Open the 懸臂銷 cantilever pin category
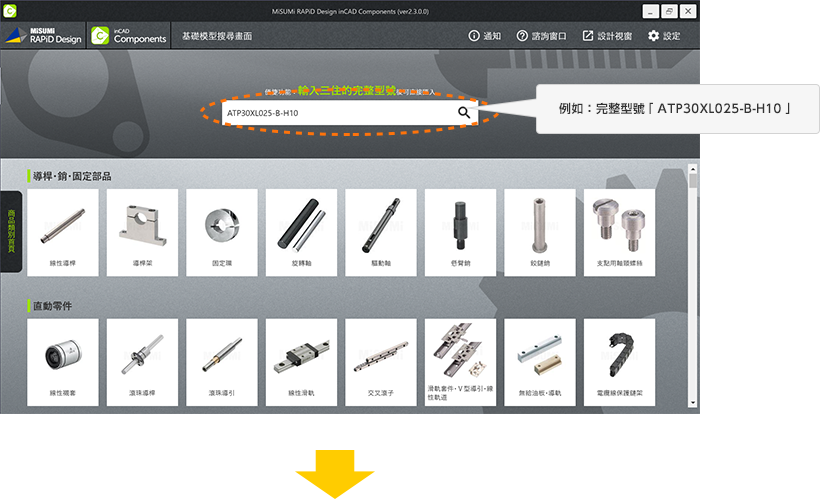The height and width of the screenshot is (499, 820). coord(460,232)
